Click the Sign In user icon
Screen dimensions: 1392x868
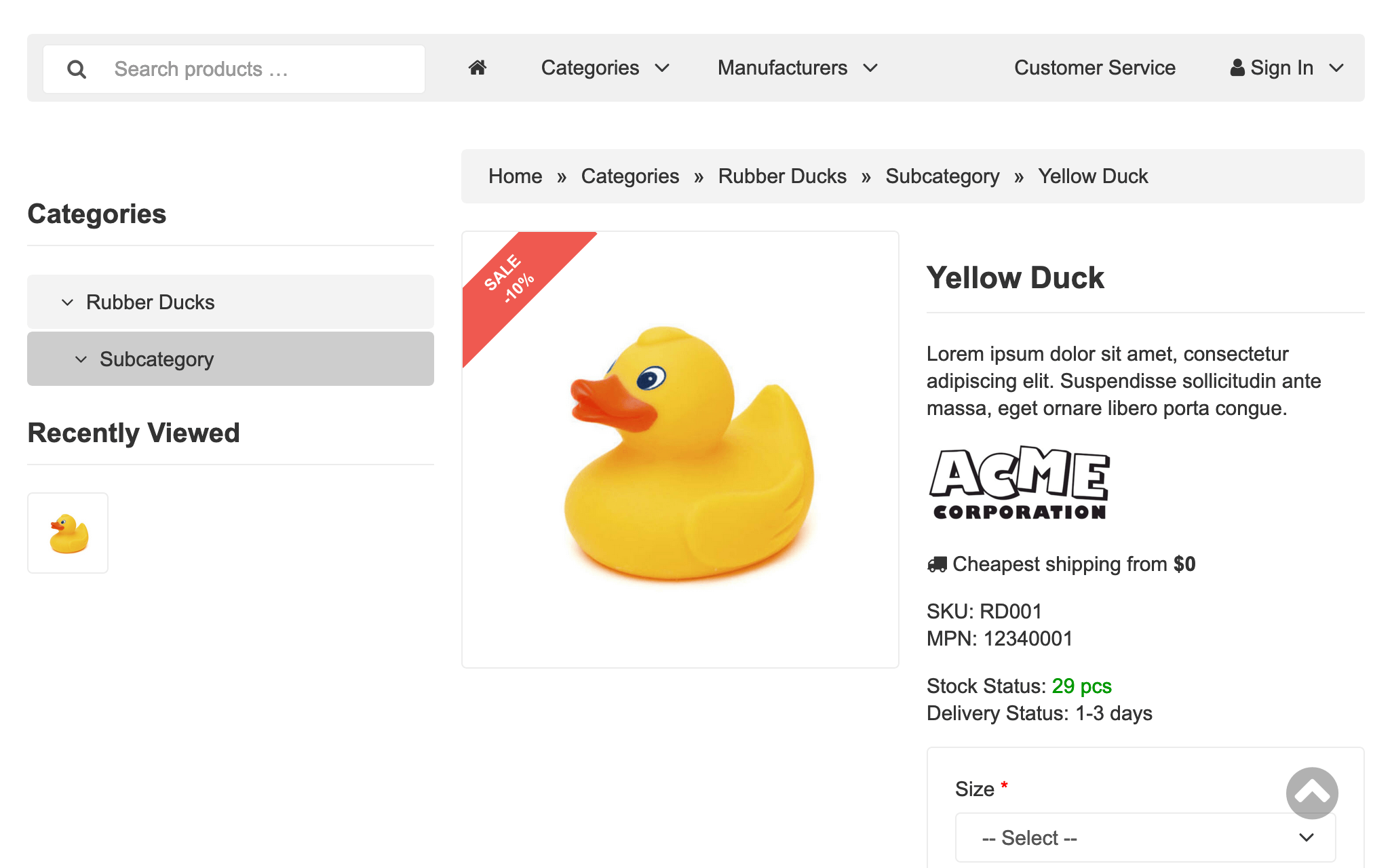(1237, 68)
